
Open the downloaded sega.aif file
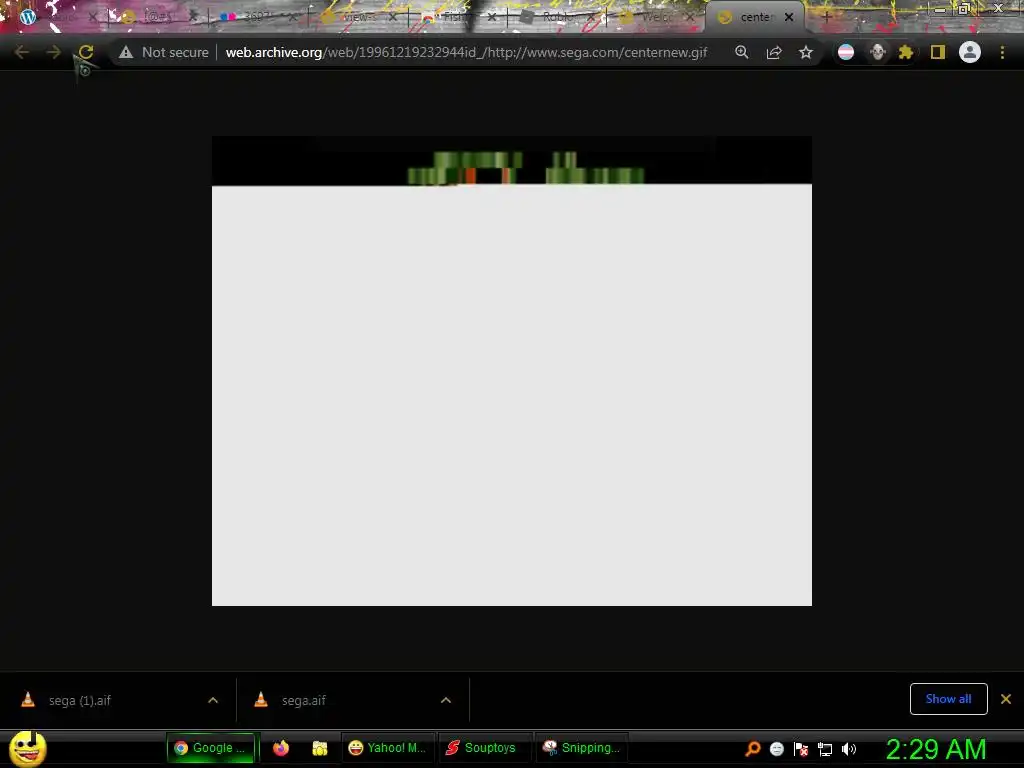[x=303, y=700]
